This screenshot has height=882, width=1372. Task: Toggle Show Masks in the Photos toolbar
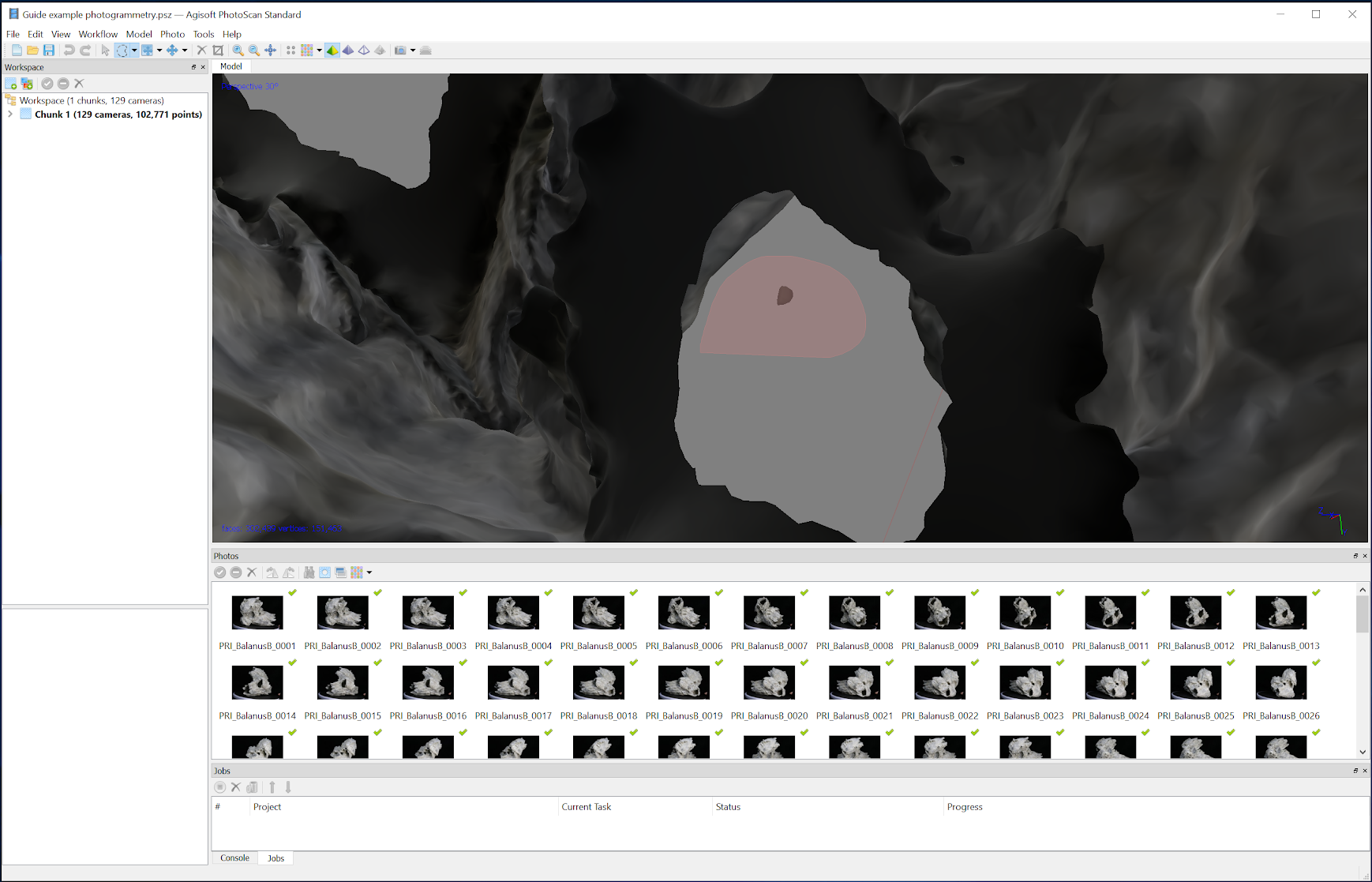tap(324, 572)
